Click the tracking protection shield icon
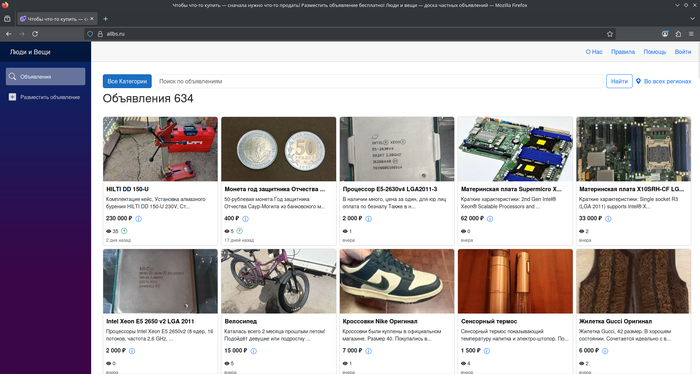700x374 pixels. point(90,34)
